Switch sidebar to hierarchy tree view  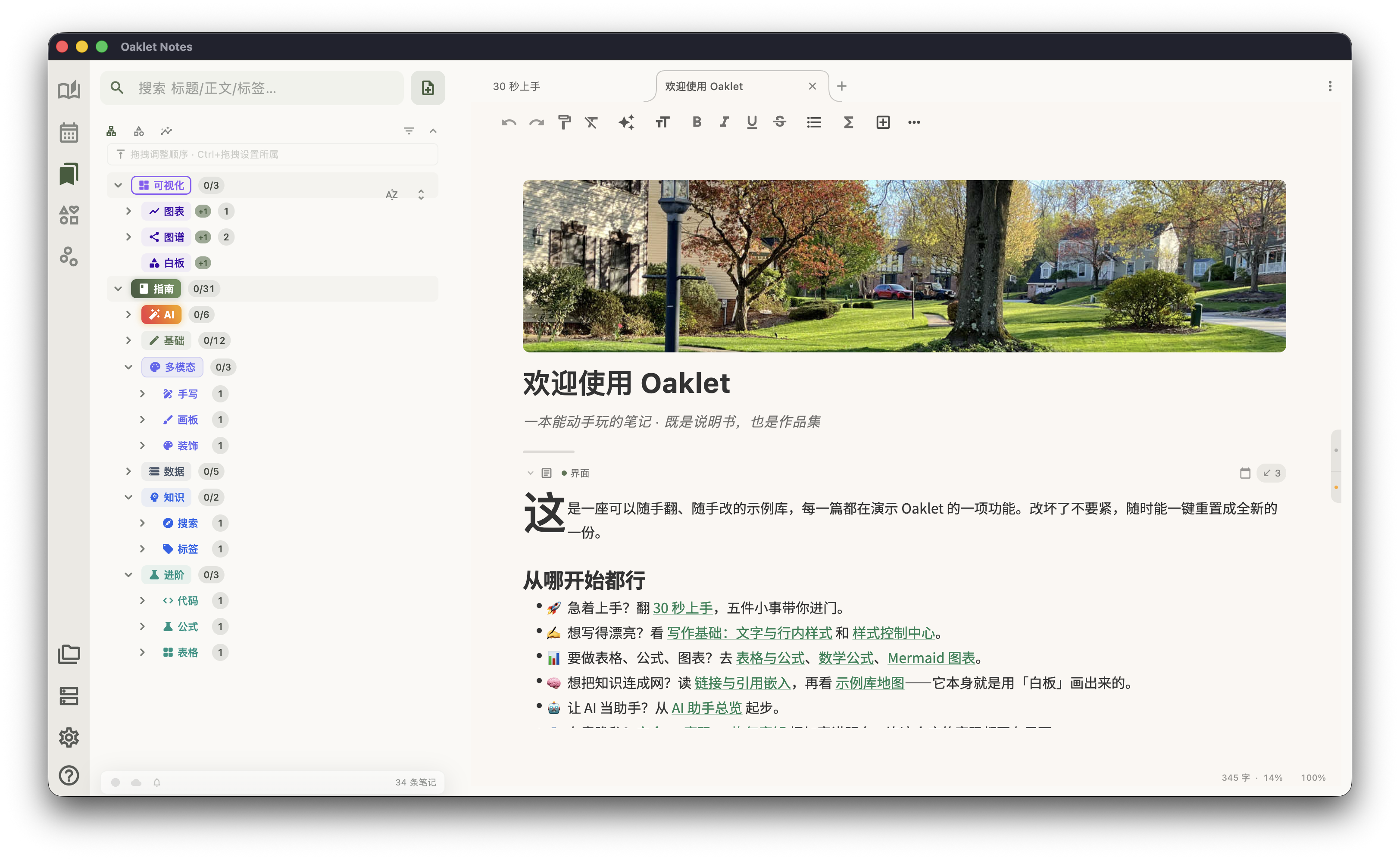[112, 131]
